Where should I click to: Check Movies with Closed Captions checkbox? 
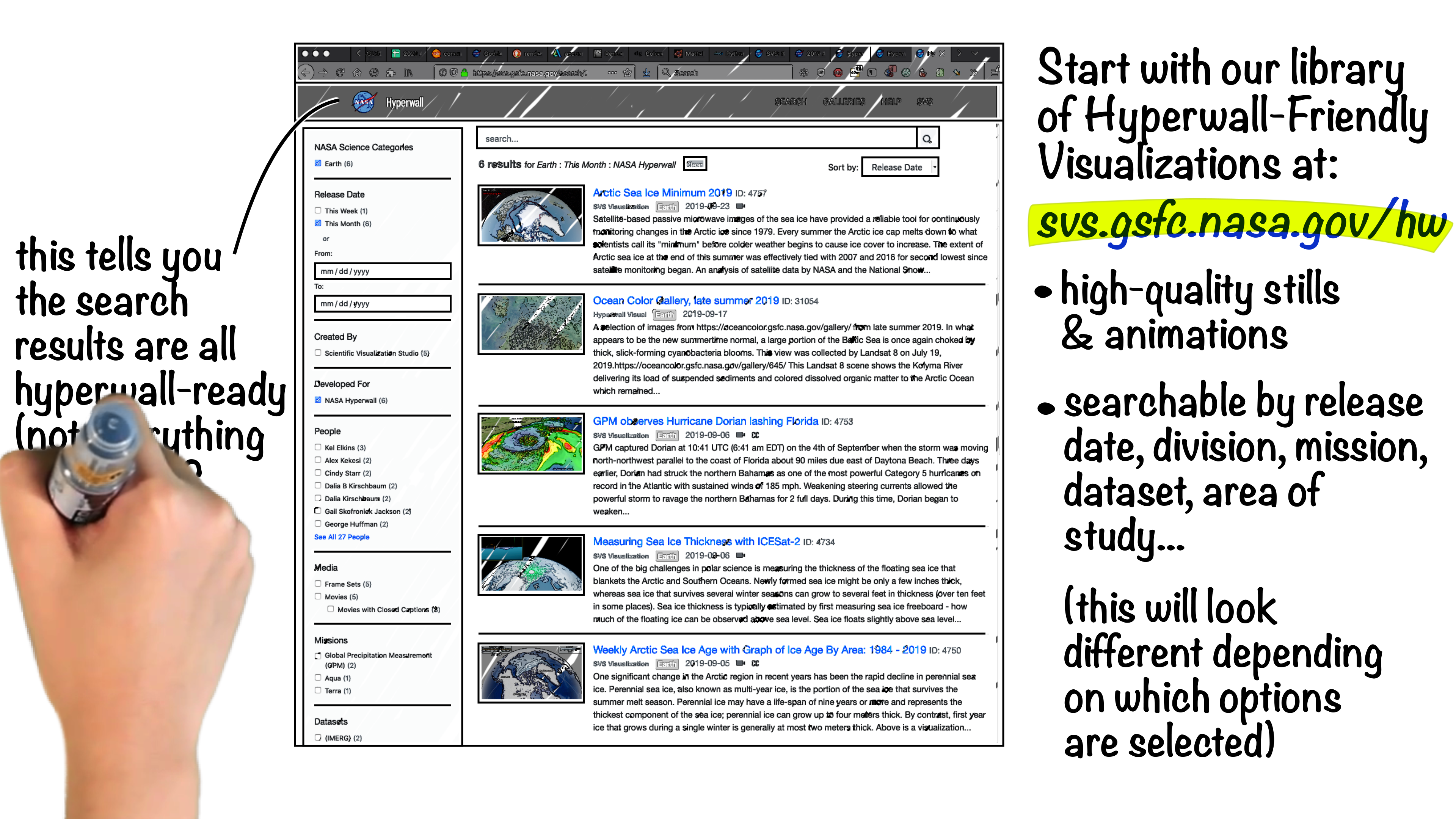(x=331, y=609)
